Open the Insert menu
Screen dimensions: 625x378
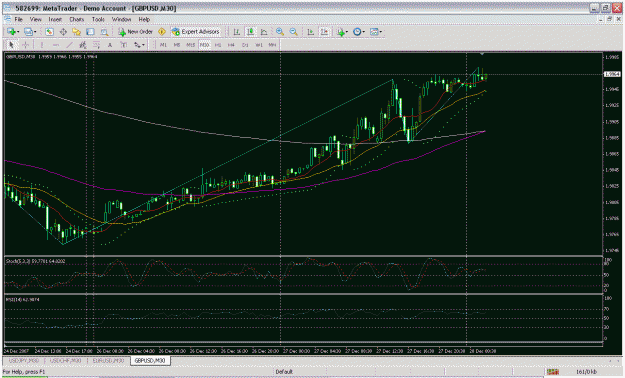pos(55,19)
